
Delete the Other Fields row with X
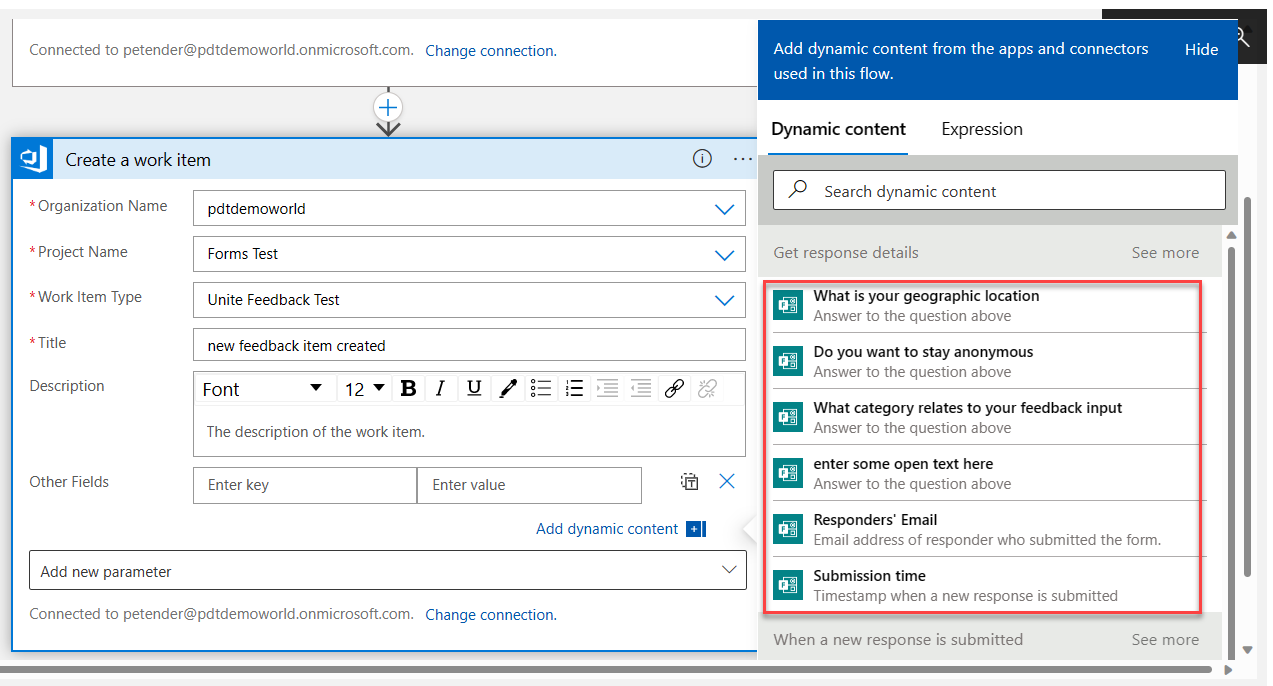[x=727, y=482]
